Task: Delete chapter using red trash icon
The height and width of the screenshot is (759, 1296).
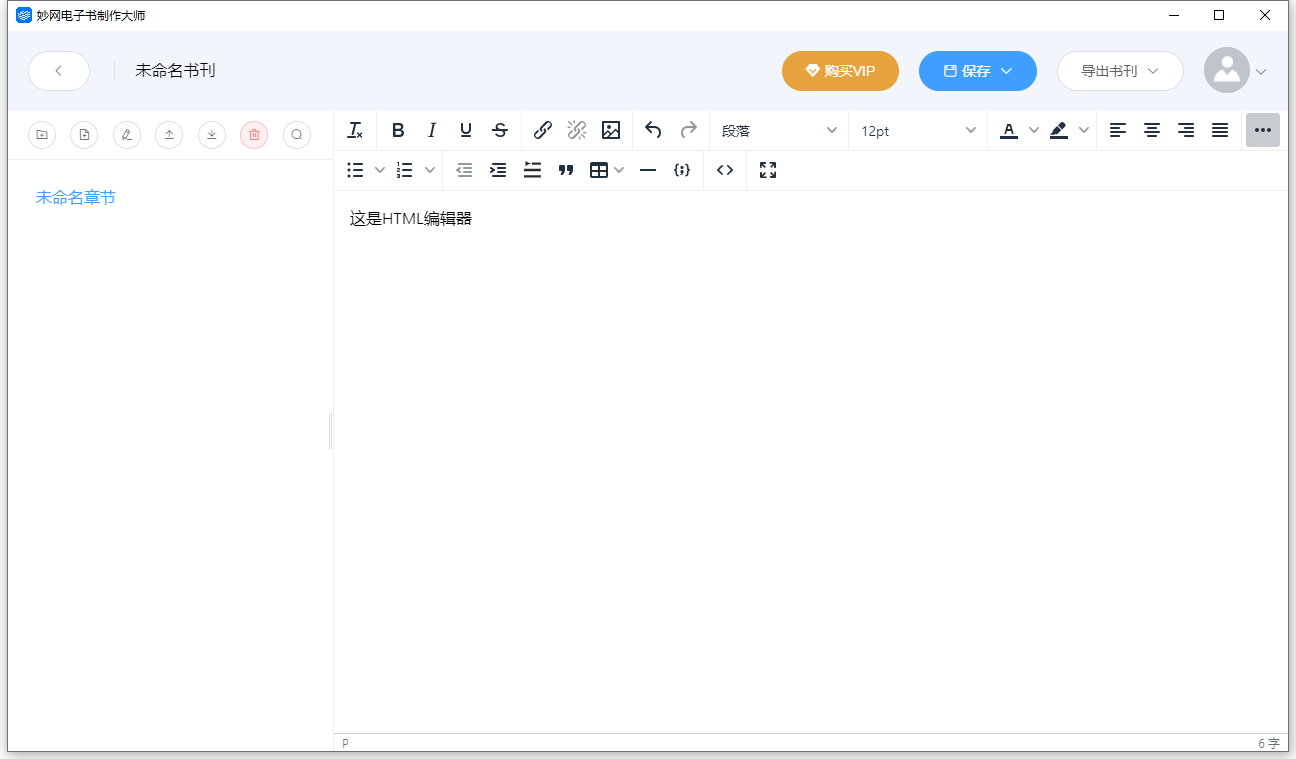Action: 254,134
